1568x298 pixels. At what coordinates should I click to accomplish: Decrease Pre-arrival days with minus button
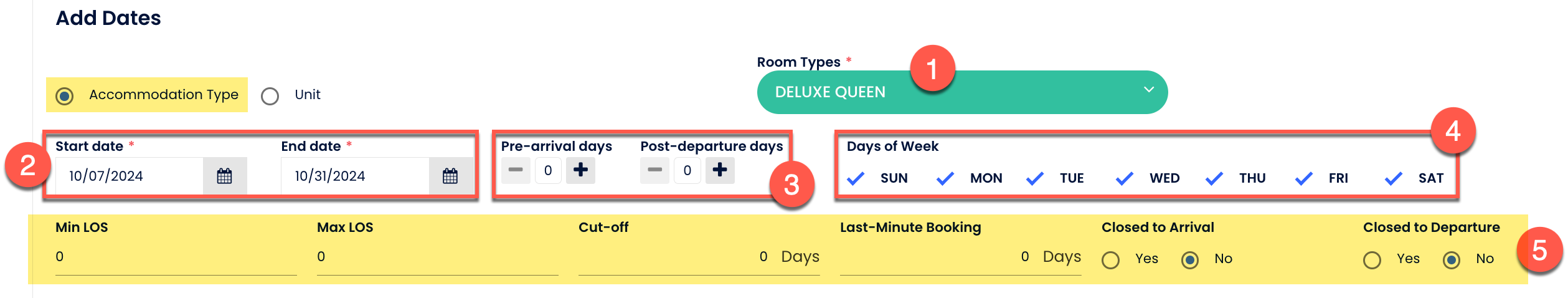point(516,170)
